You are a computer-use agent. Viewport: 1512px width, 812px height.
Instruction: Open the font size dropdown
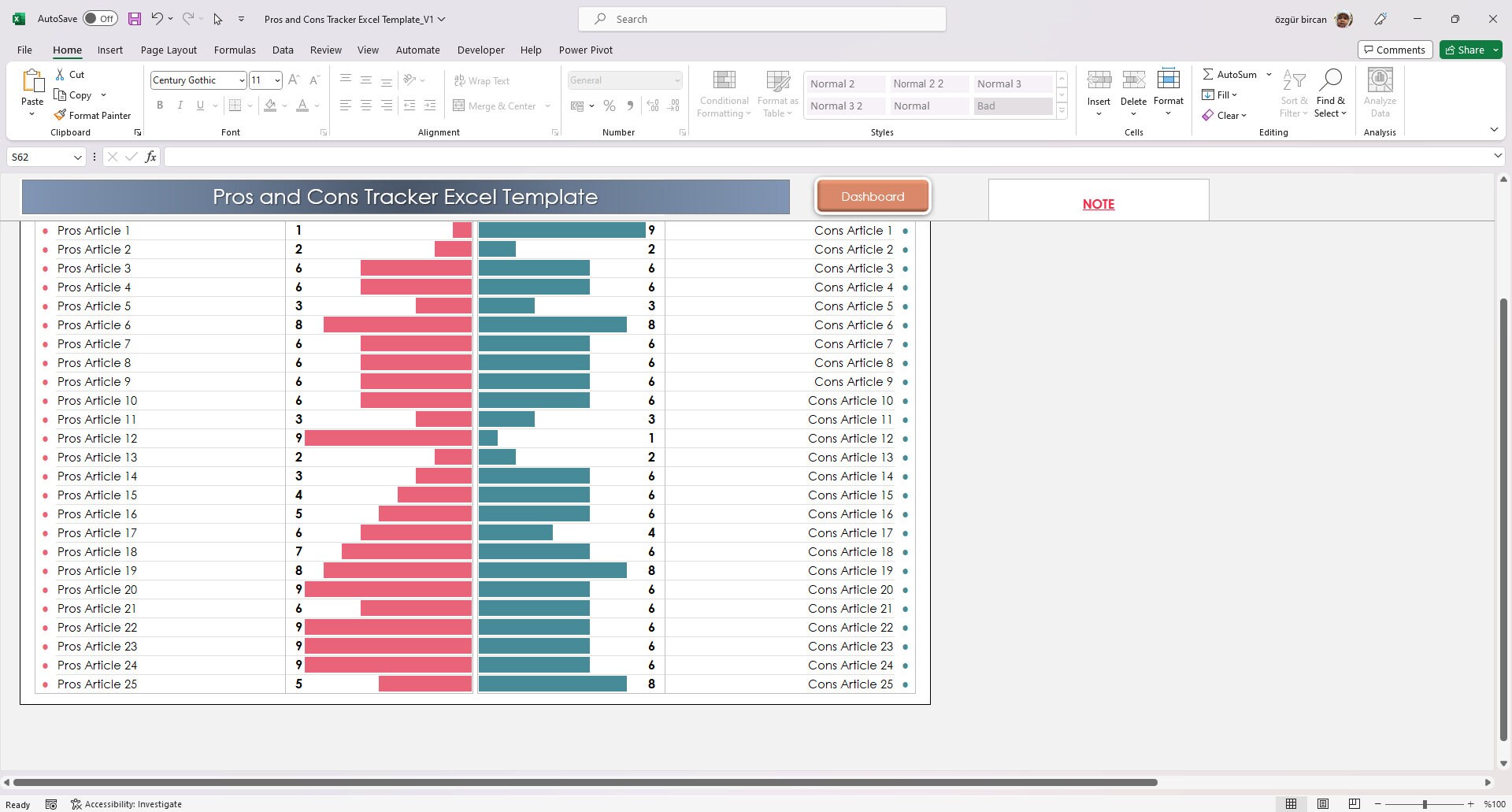coord(277,80)
